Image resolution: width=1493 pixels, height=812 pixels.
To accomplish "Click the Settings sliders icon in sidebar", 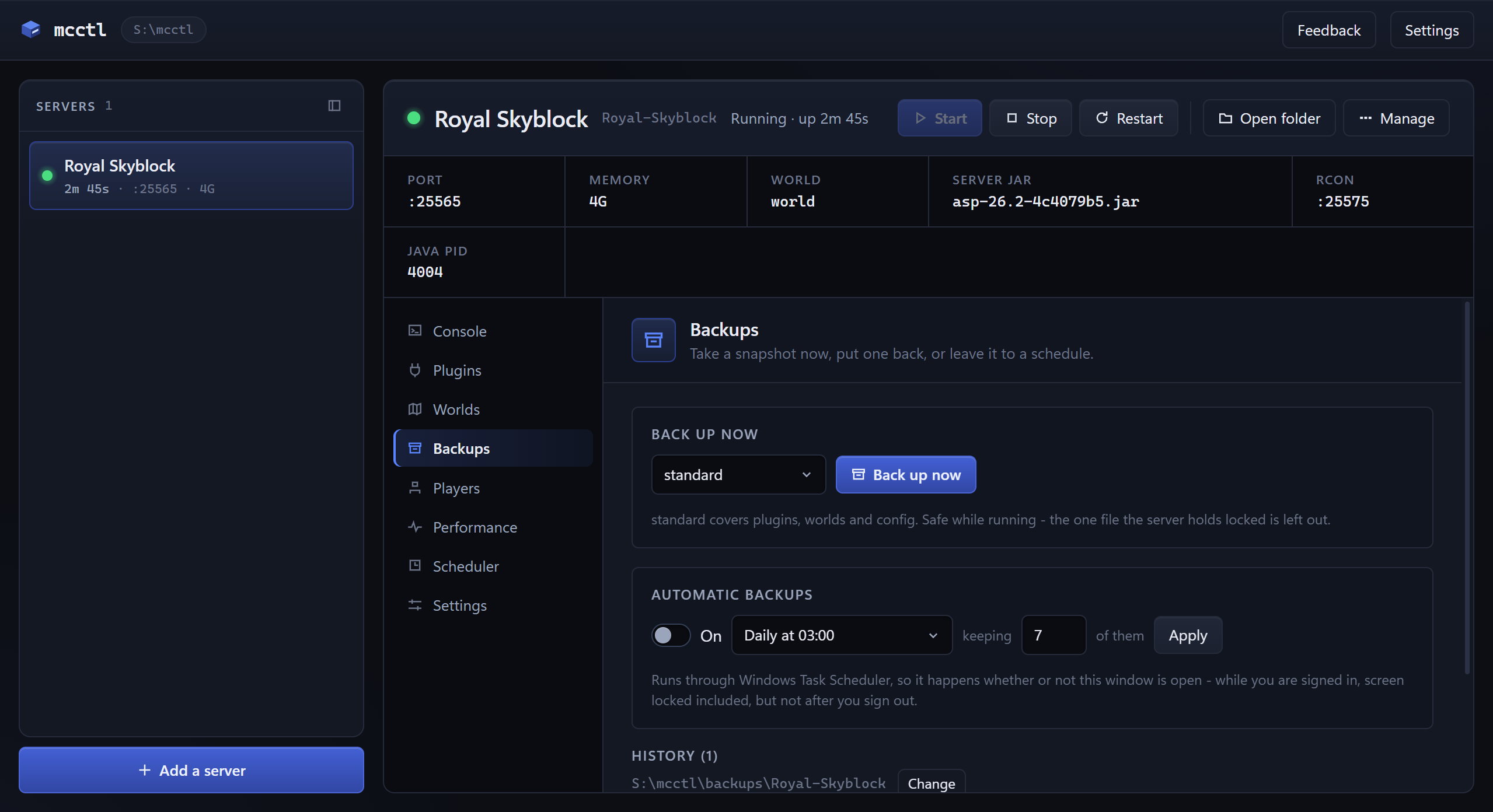I will pyautogui.click(x=415, y=605).
